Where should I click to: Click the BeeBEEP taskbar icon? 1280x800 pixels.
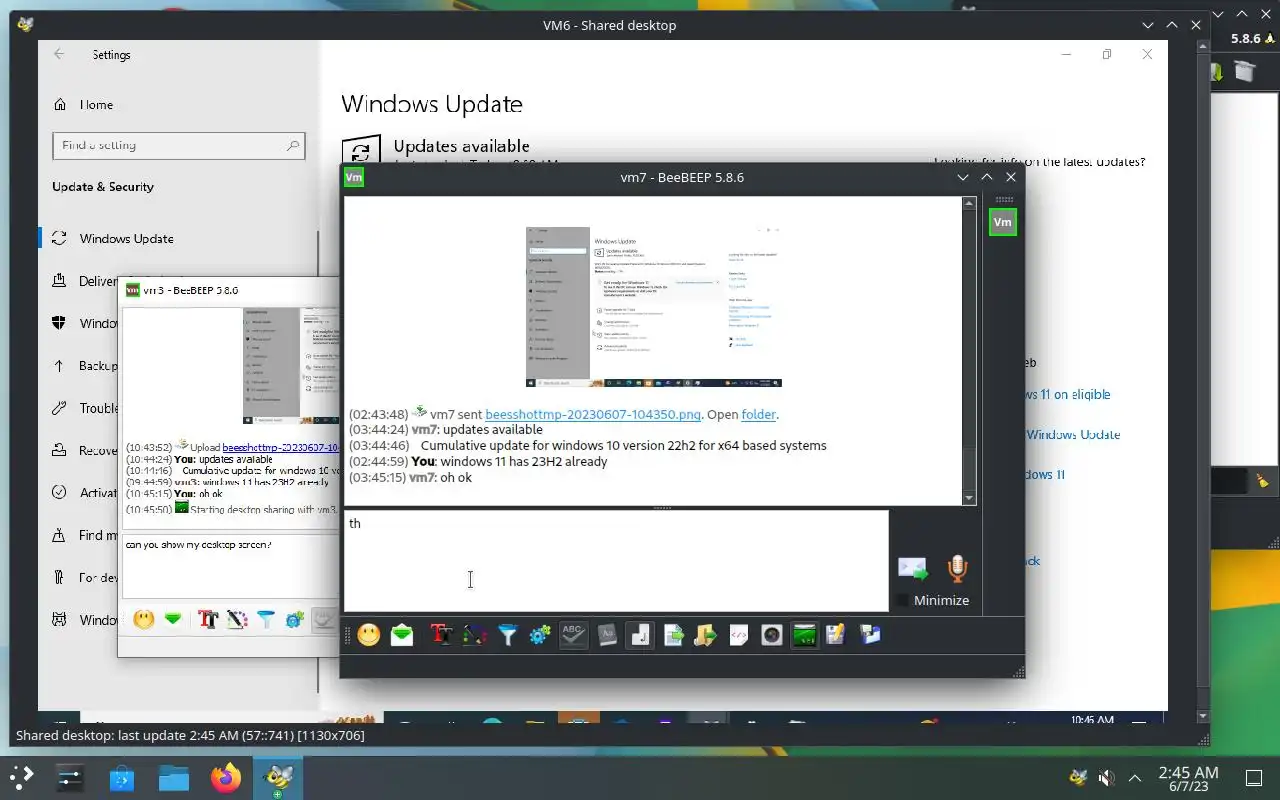277,777
